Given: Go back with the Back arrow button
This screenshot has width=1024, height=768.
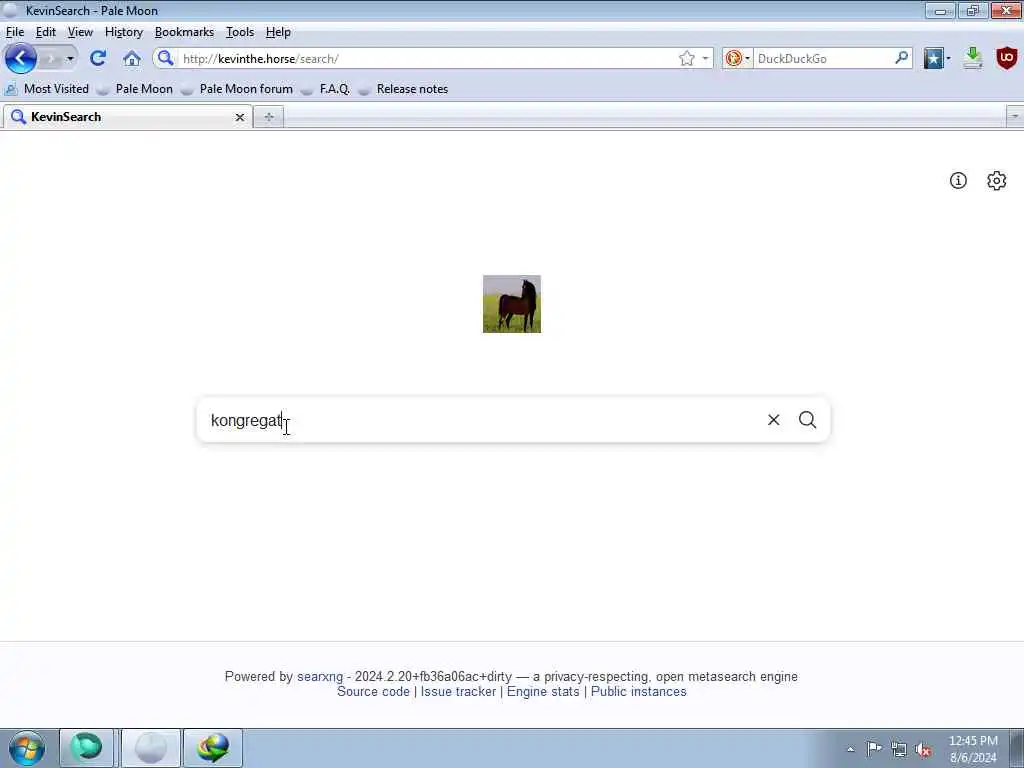Looking at the screenshot, I should pyautogui.click(x=21, y=59).
